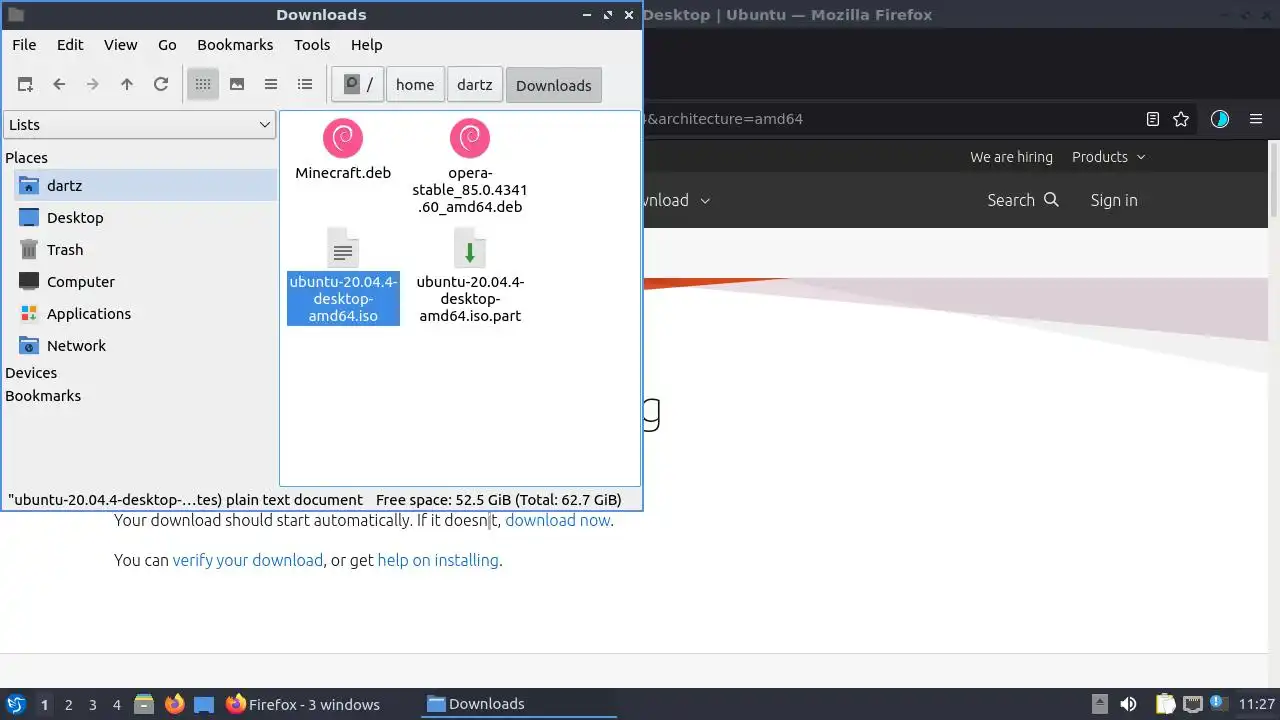The height and width of the screenshot is (720, 1280).
Task: Open the Bookmarks menu
Action: [x=235, y=45]
